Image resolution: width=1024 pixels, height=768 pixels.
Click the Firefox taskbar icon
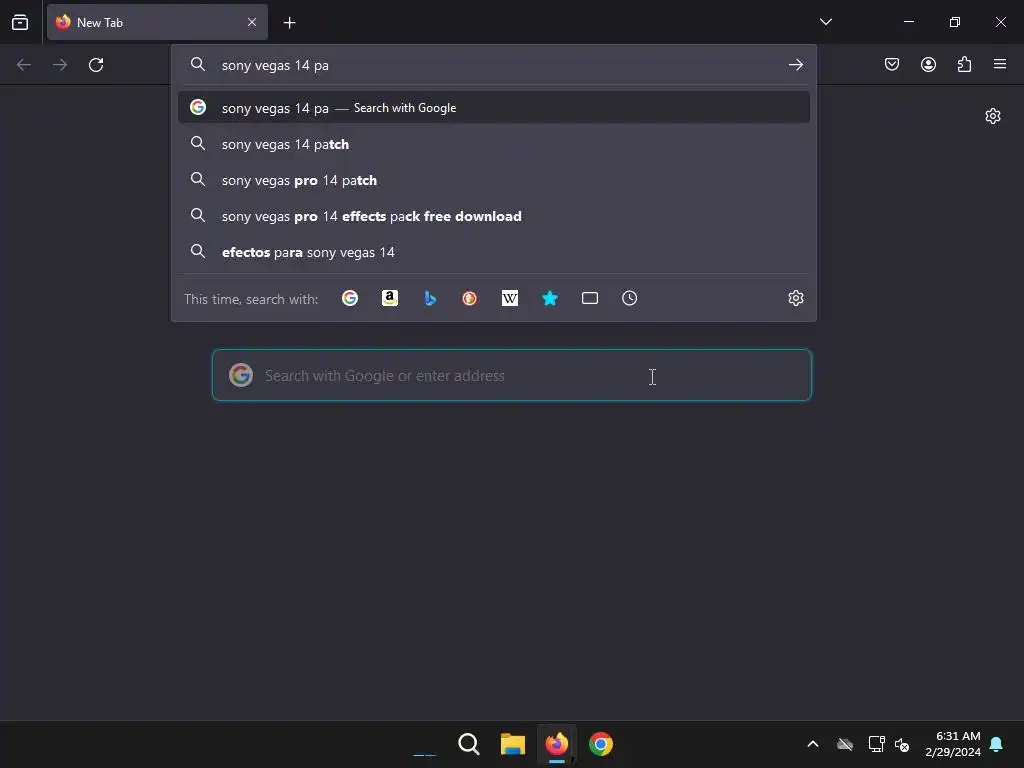click(x=556, y=744)
